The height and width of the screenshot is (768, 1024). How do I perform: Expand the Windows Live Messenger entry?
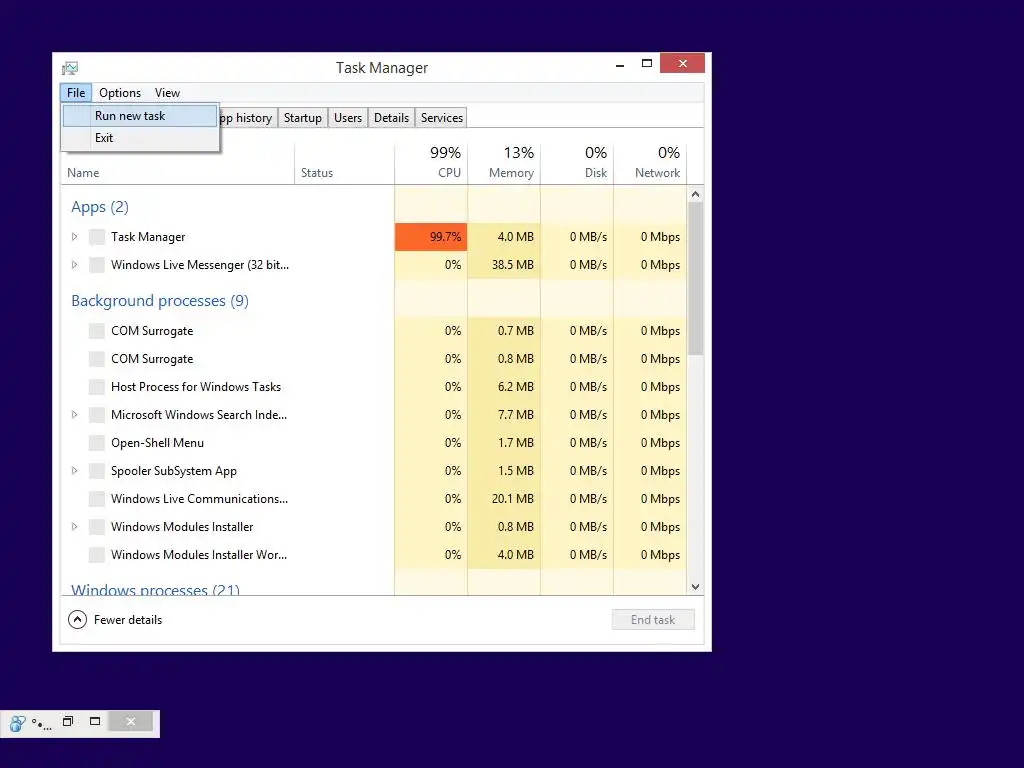[74, 265]
